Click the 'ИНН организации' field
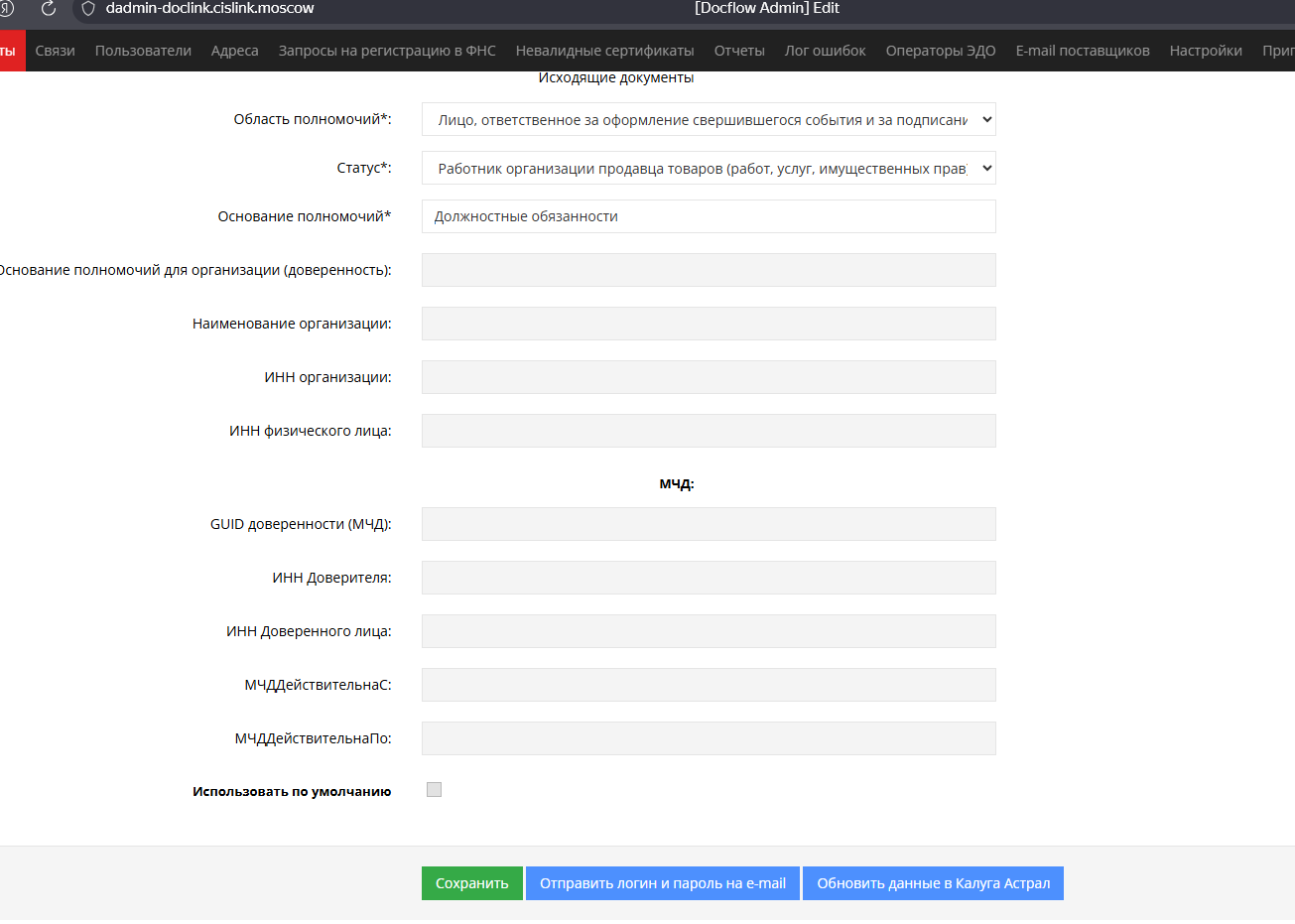1295x924 pixels. click(709, 377)
